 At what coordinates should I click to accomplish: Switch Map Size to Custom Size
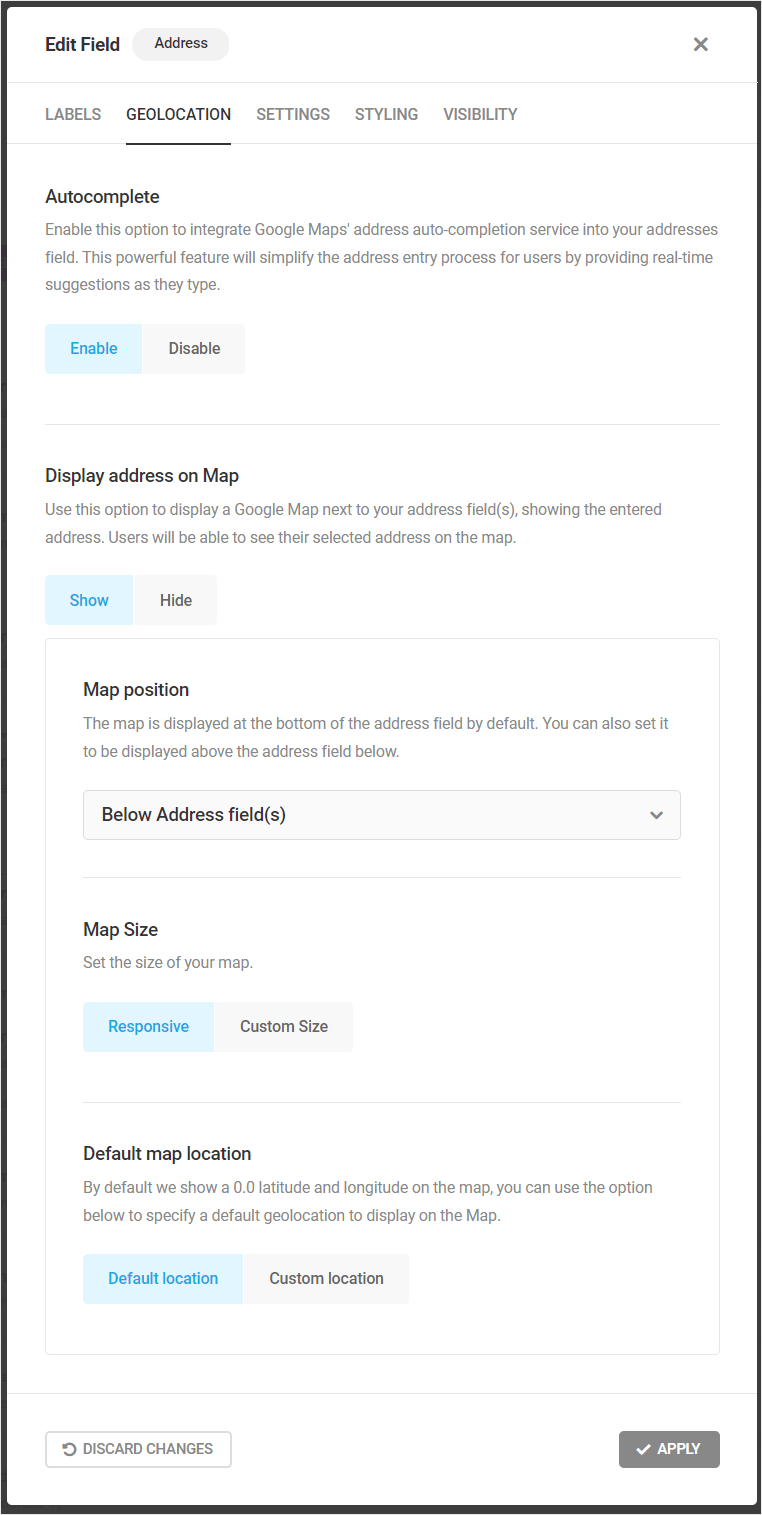tap(283, 1026)
